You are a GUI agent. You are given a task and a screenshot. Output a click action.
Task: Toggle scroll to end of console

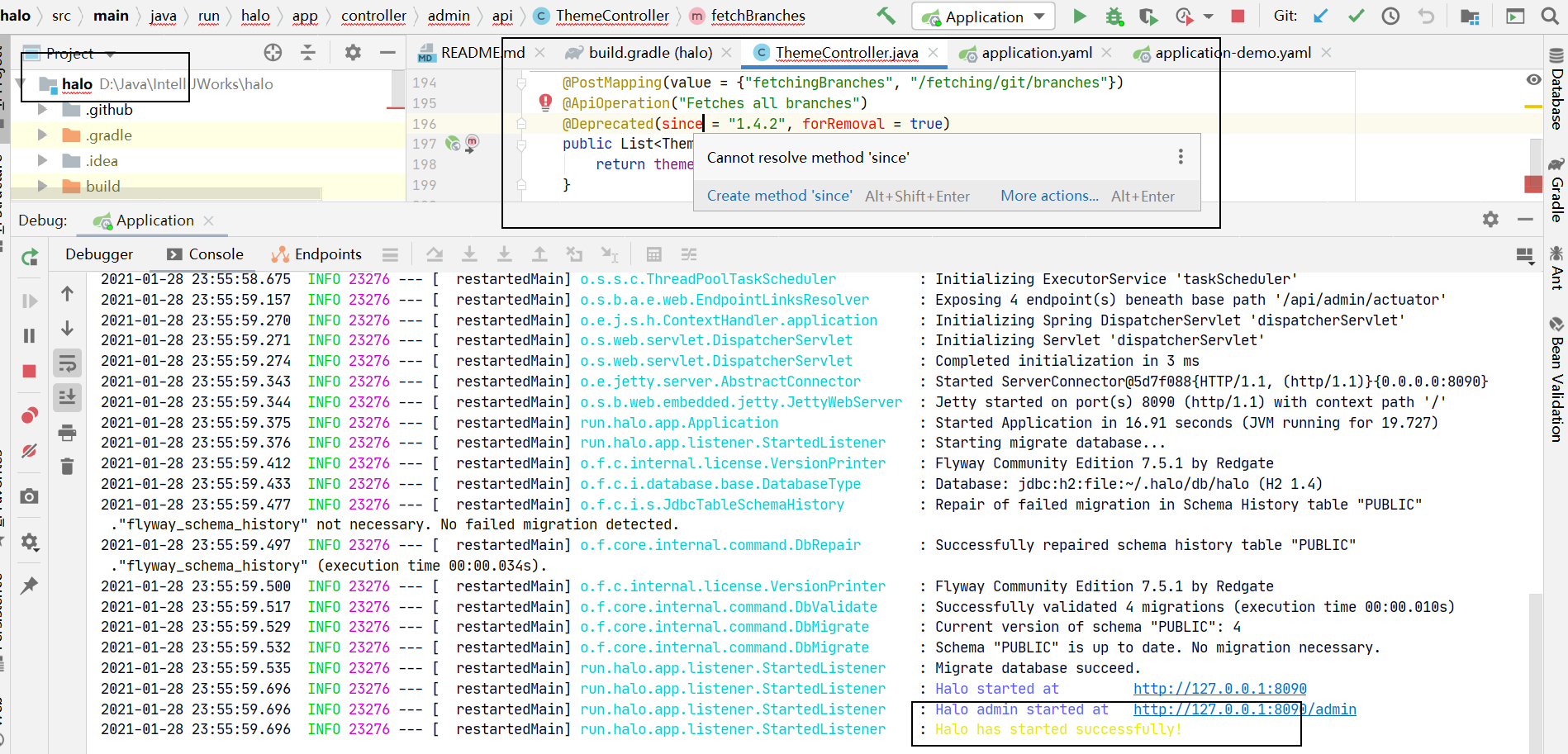pyautogui.click(x=67, y=397)
